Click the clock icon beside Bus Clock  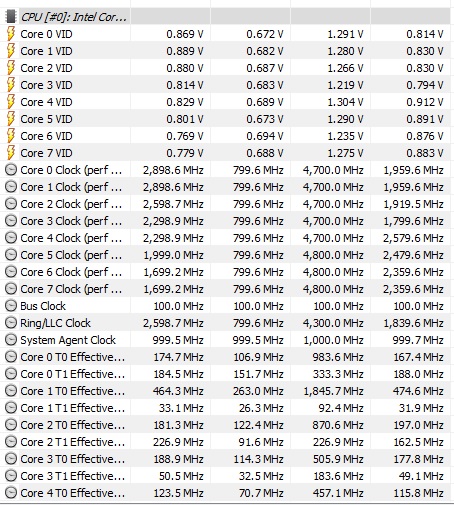point(11,306)
